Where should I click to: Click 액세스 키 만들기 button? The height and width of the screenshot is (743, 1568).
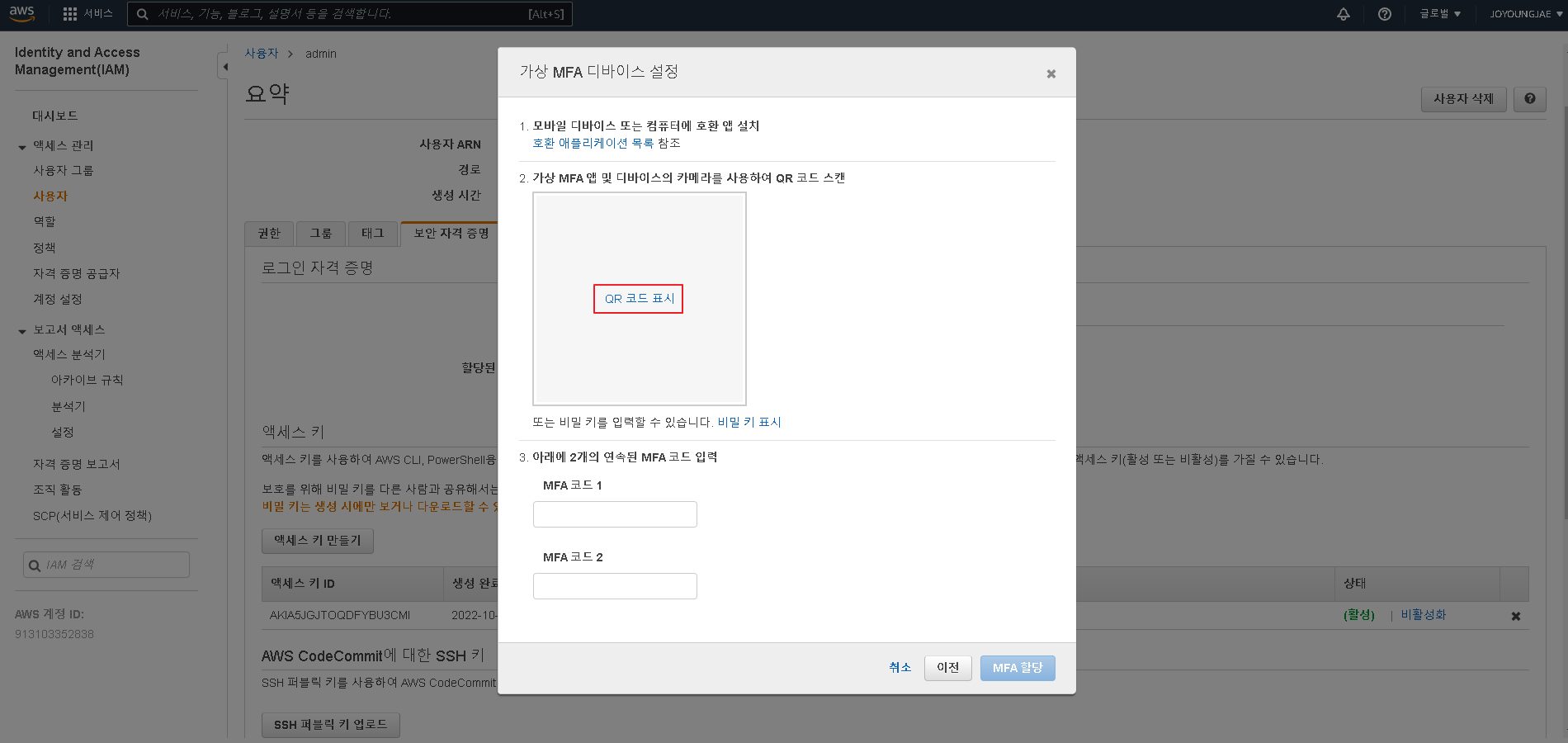pyautogui.click(x=318, y=541)
